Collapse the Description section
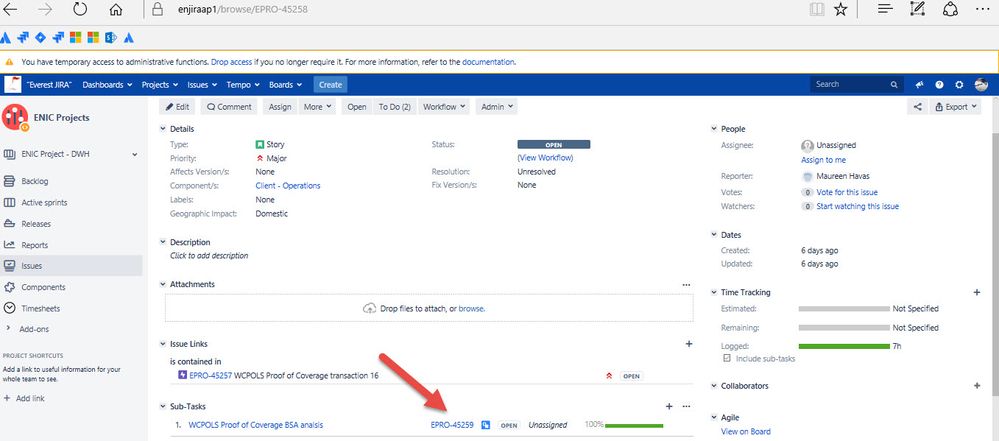Viewport: 999px width, 441px height. pyautogui.click(x=162, y=242)
